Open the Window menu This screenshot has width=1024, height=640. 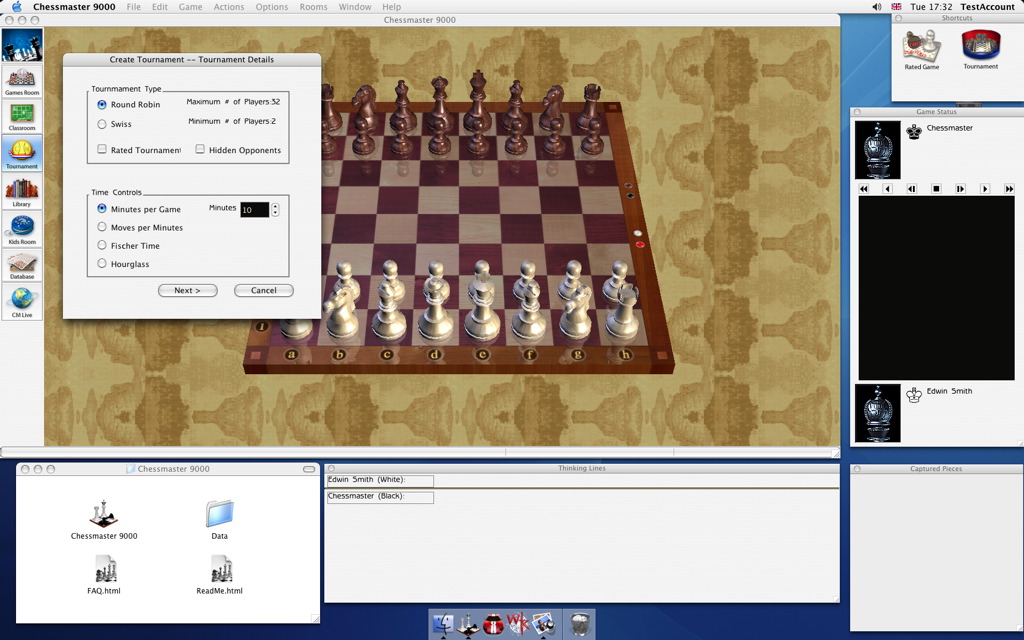355,7
